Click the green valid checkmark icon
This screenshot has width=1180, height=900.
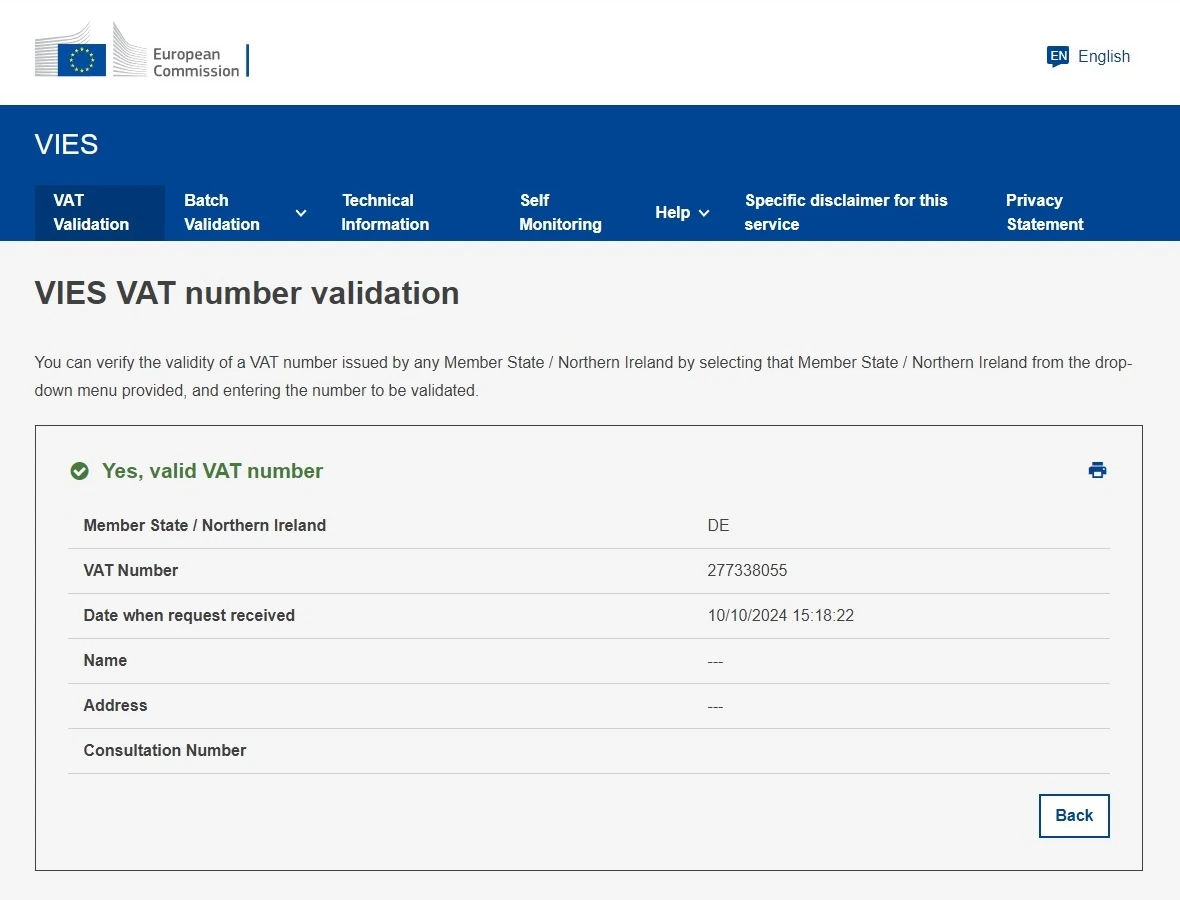coord(79,470)
